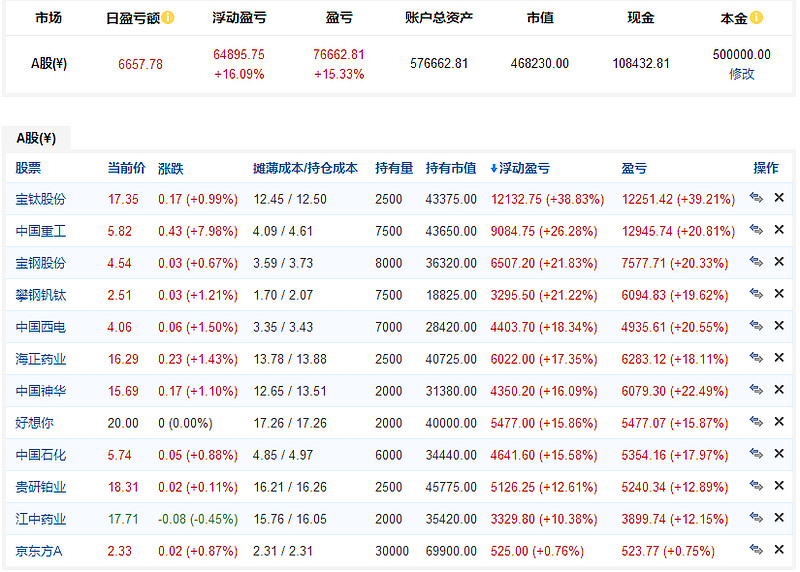Screen dimensions: 800x572
Task: Open the 攀钢钒钛 stock link
Action: coord(41,295)
